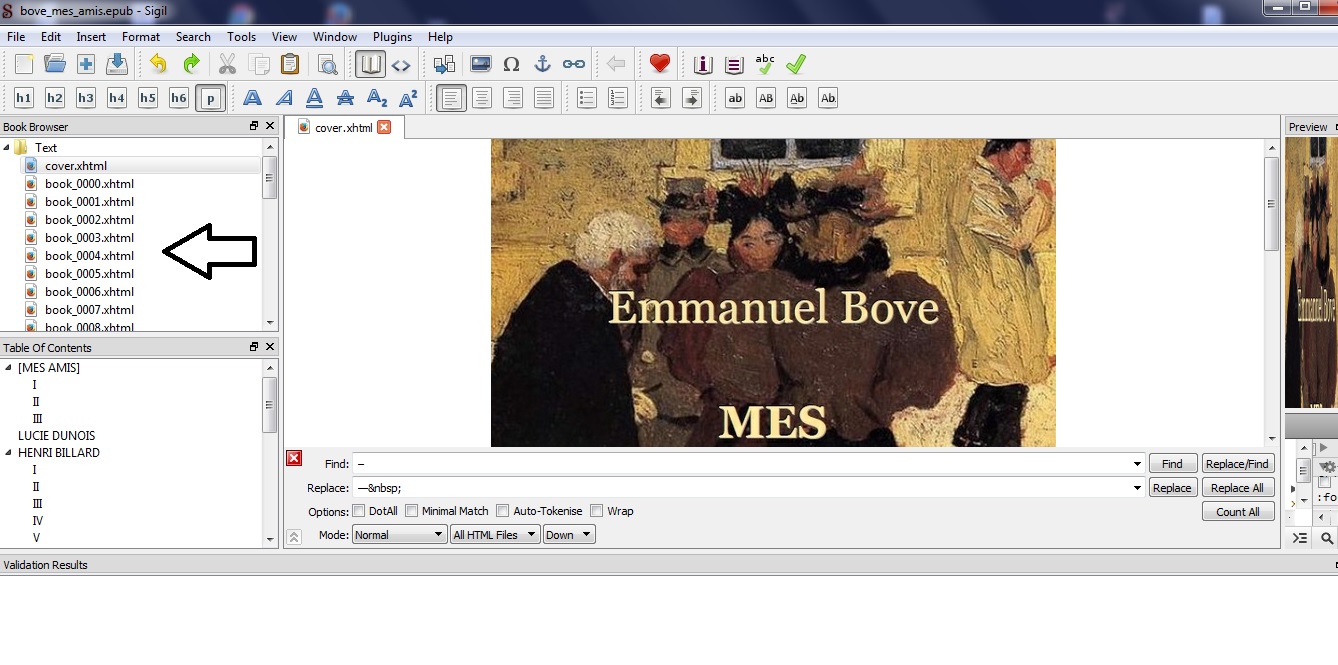Collapse HENRI BILLARD TOC entry
This screenshot has width=1338, height=665.
pos(7,453)
